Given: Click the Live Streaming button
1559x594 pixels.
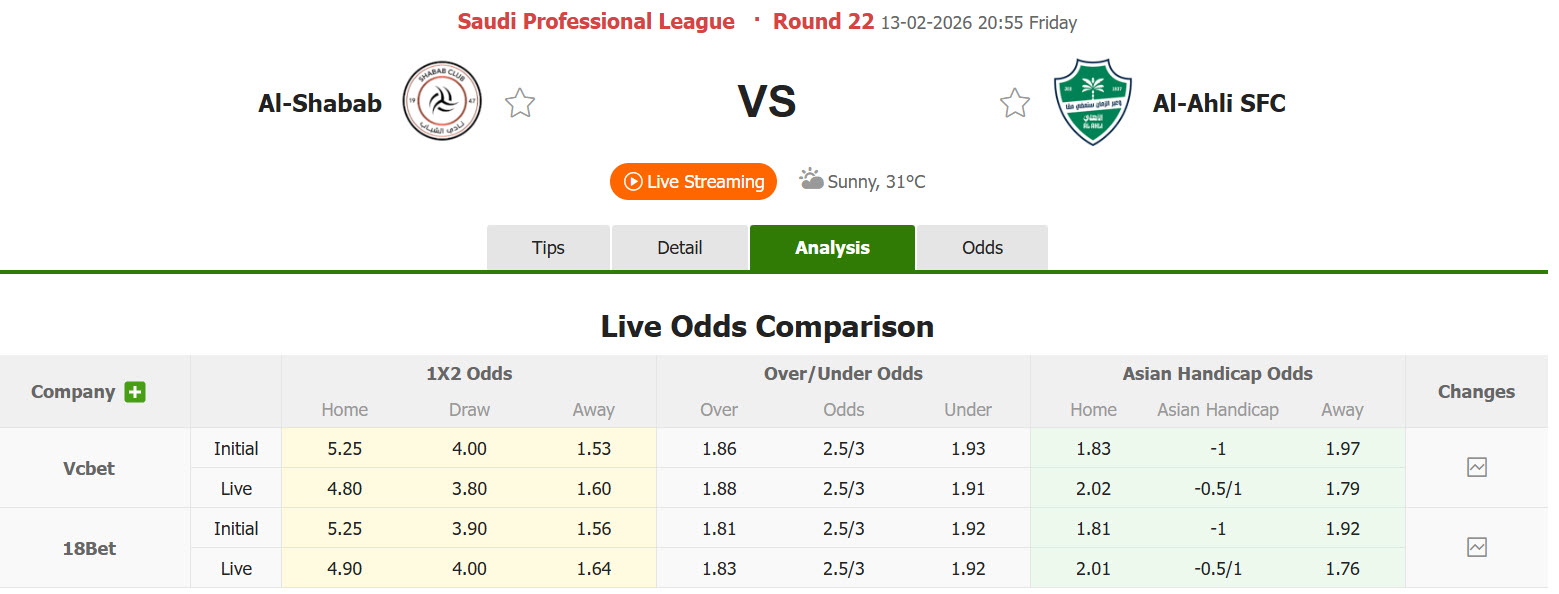Looking at the screenshot, I should [693, 181].
